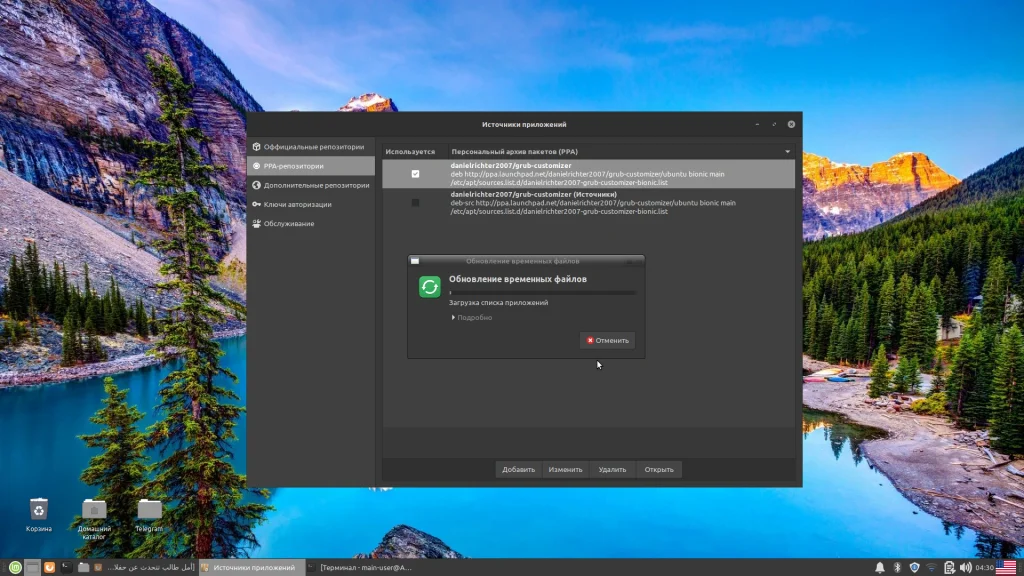Click the progress bar in update dialog
The image size is (1024, 576).
click(542, 293)
